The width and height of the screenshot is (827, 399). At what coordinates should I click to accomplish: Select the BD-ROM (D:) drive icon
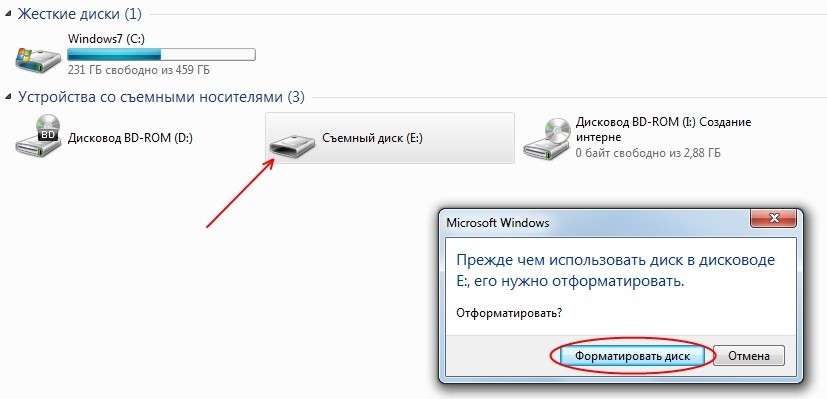39,137
